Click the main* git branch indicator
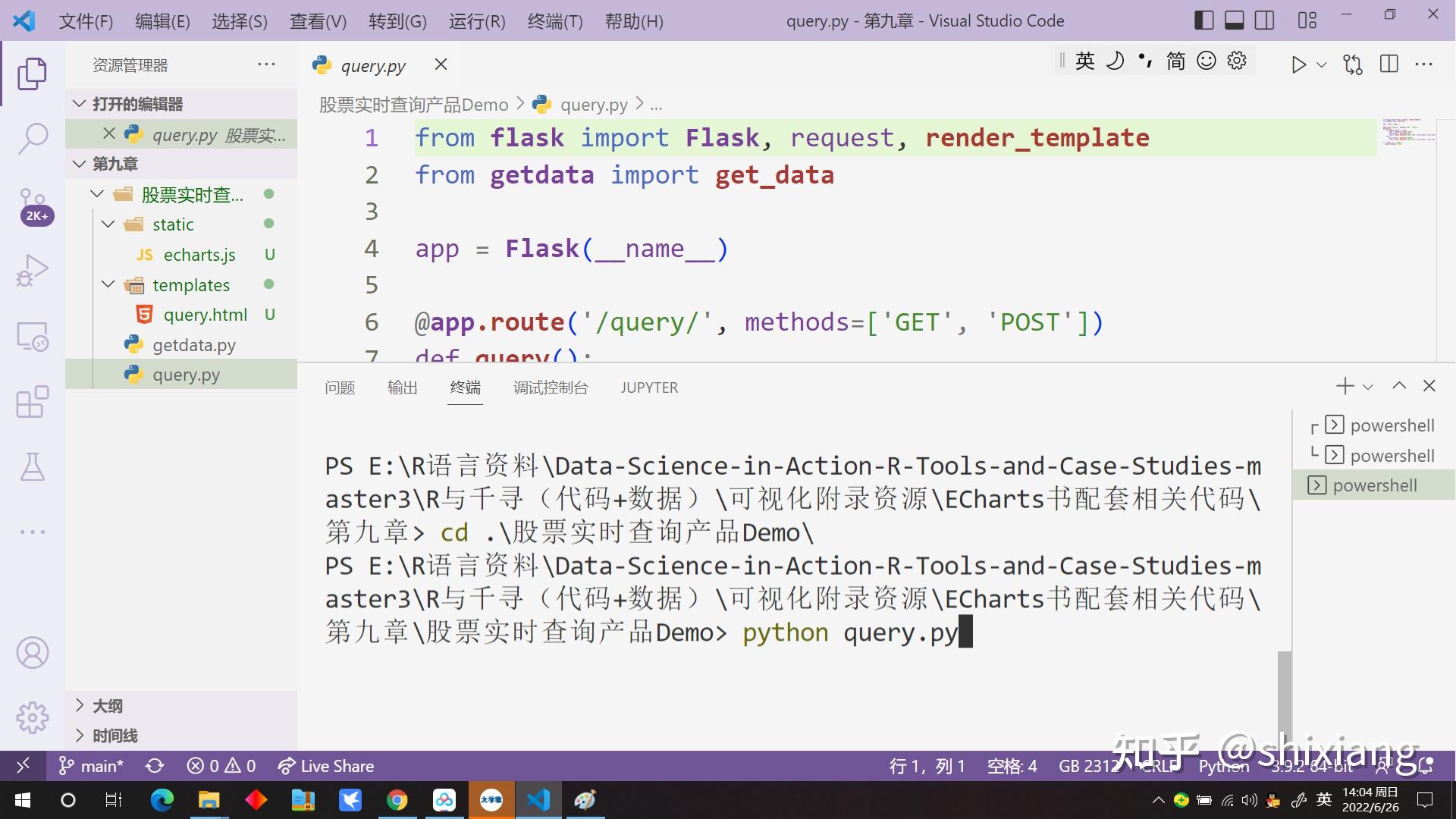This screenshot has height=819, width=1456. click(91, 767)
